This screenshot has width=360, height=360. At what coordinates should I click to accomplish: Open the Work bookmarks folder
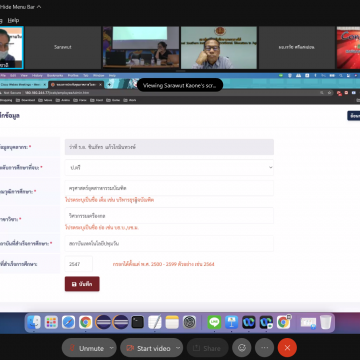pos(130,100)
